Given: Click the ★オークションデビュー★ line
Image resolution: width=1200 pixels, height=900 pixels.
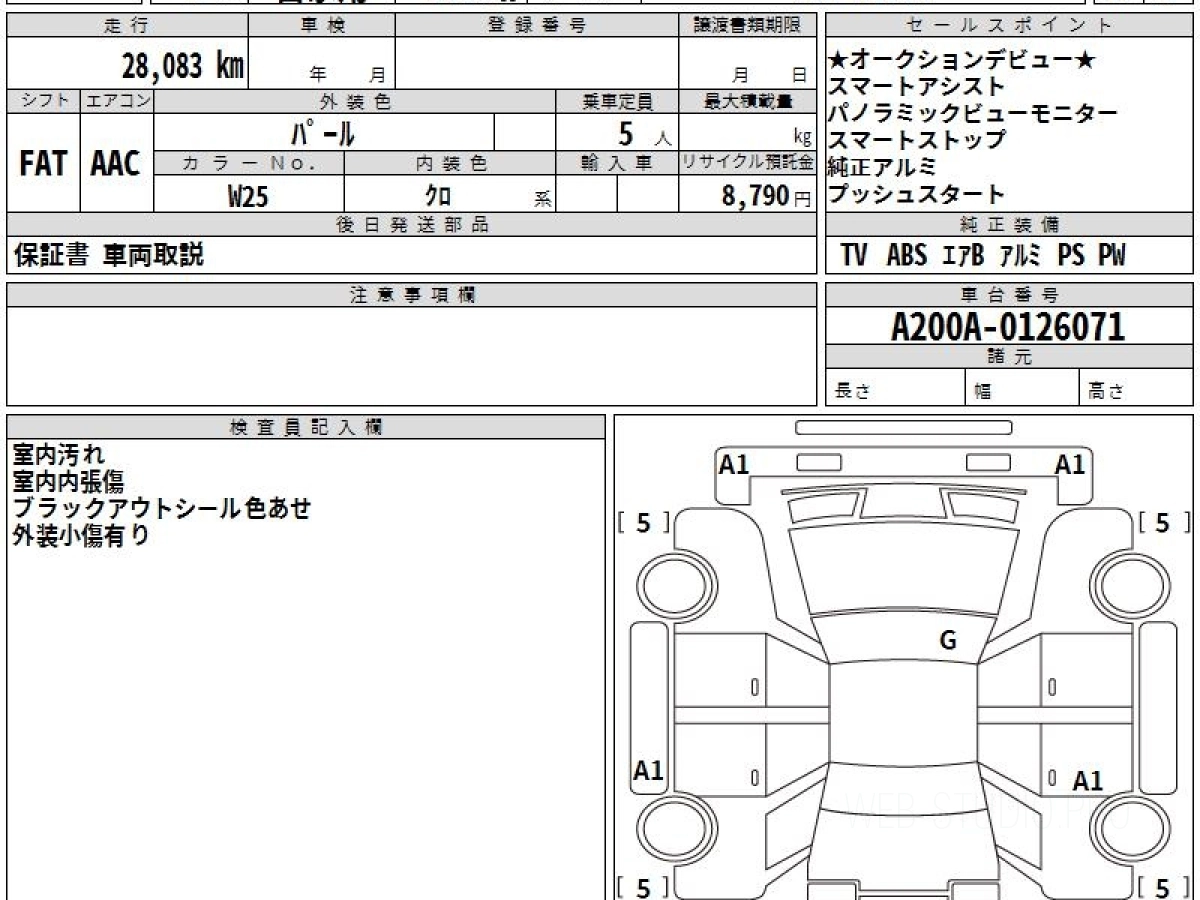Looking at the screenshot, I should pos(963,61).
